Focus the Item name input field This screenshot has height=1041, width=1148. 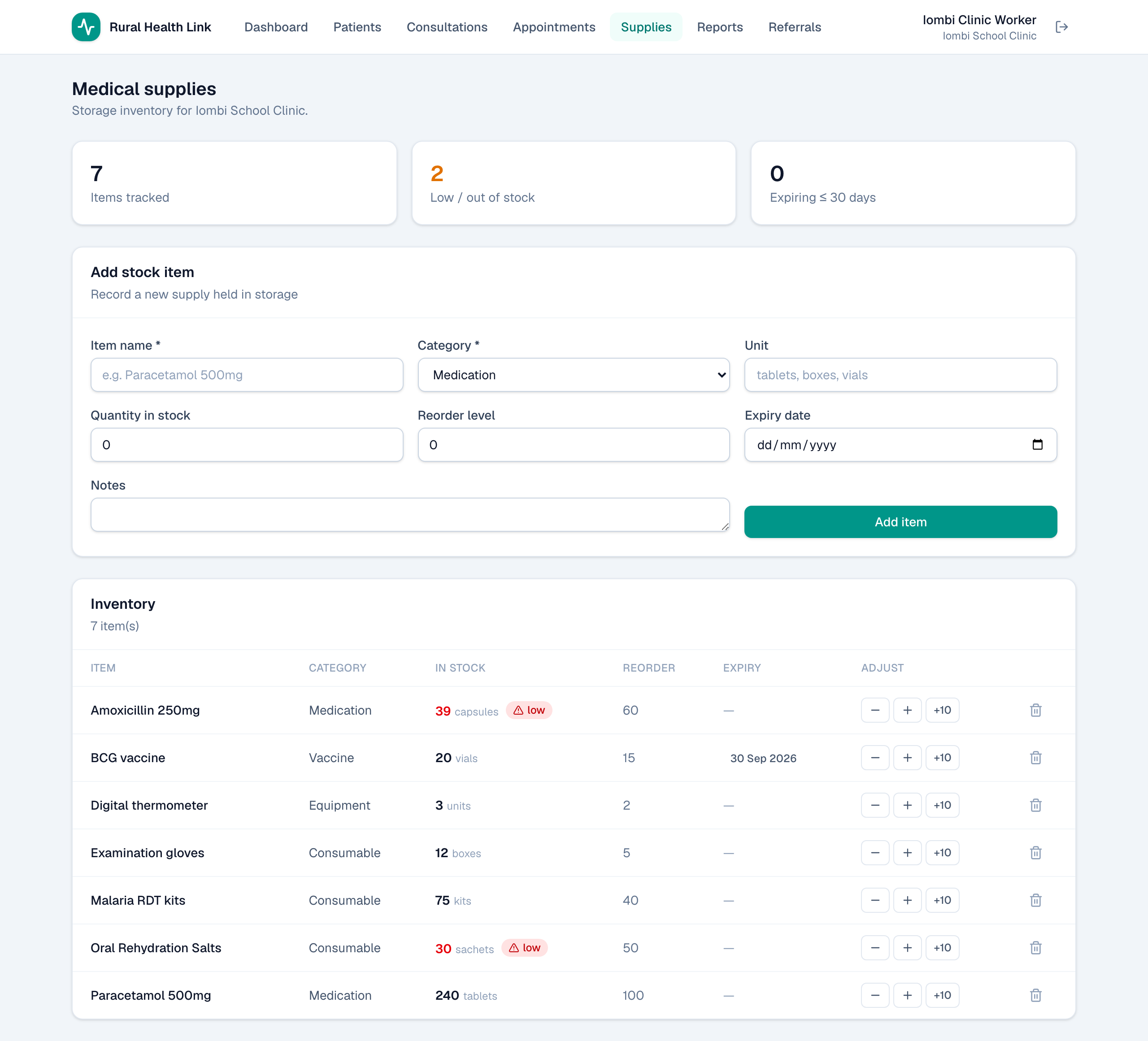tap(247, 375)
